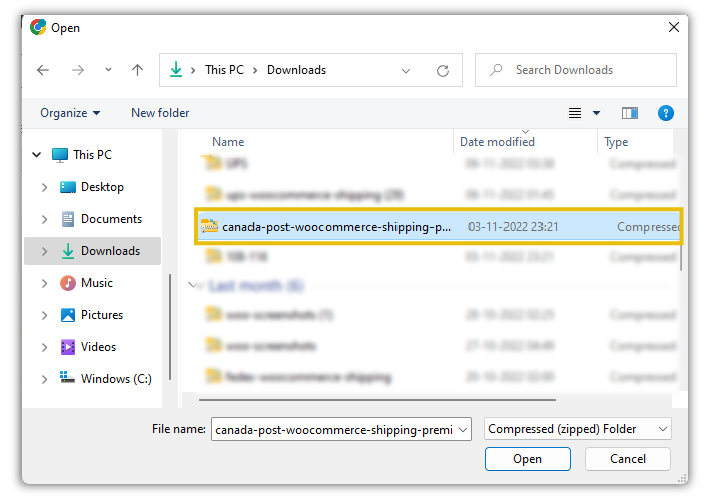Expand the address bar history dropdown

pos(406,71)
